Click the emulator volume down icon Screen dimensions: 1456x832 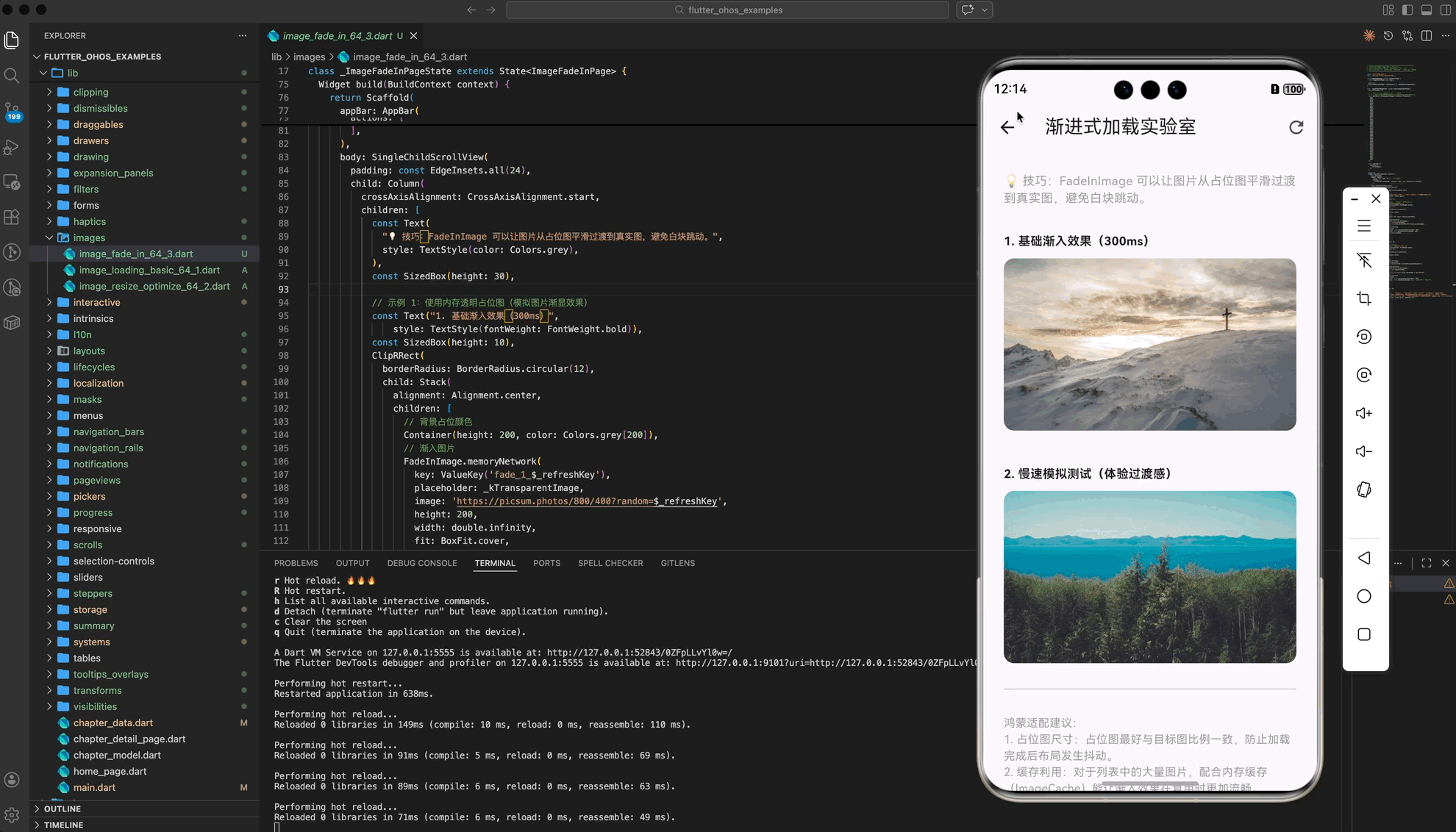pos(1364,451)
